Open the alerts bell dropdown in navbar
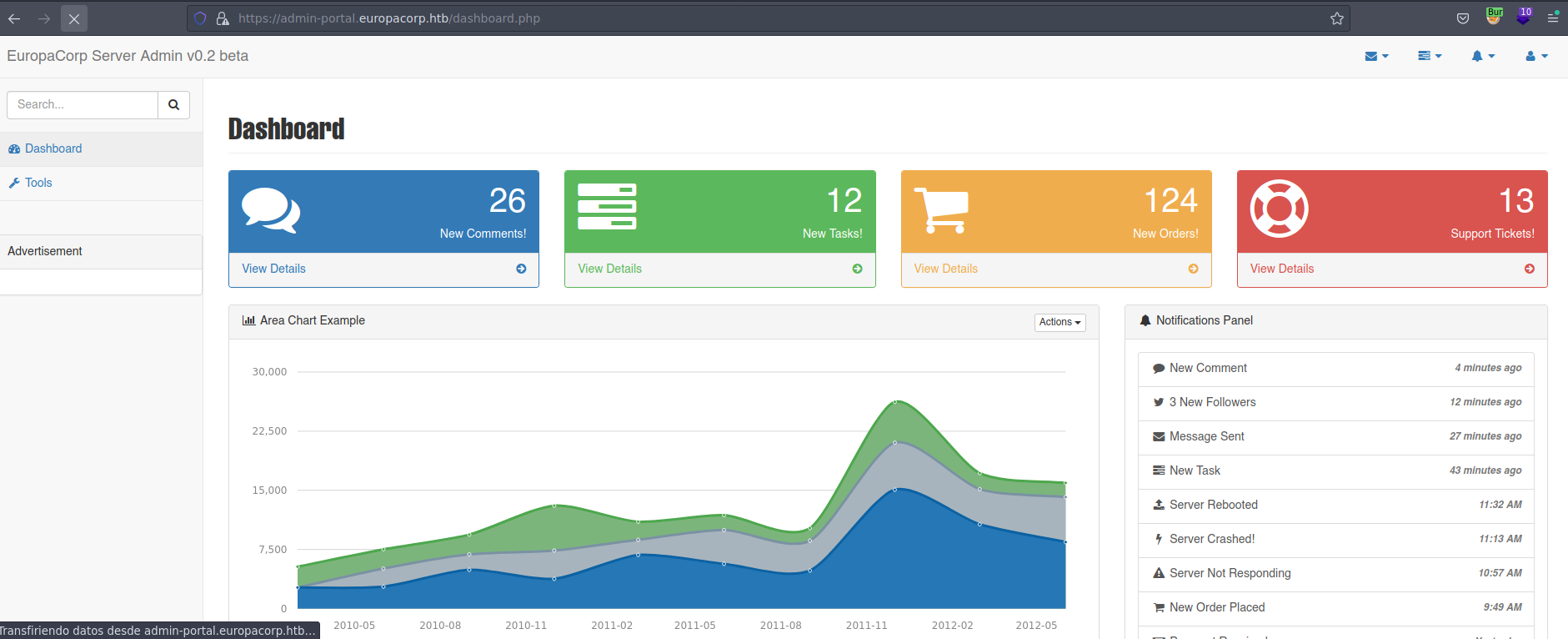 (x=1483, y=56)
